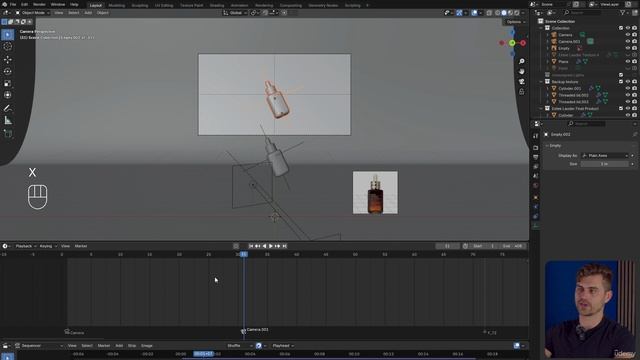This screenshot has height=360, width=640.
Task: Select the Annotate tool
Action: (x=7, y=108)
